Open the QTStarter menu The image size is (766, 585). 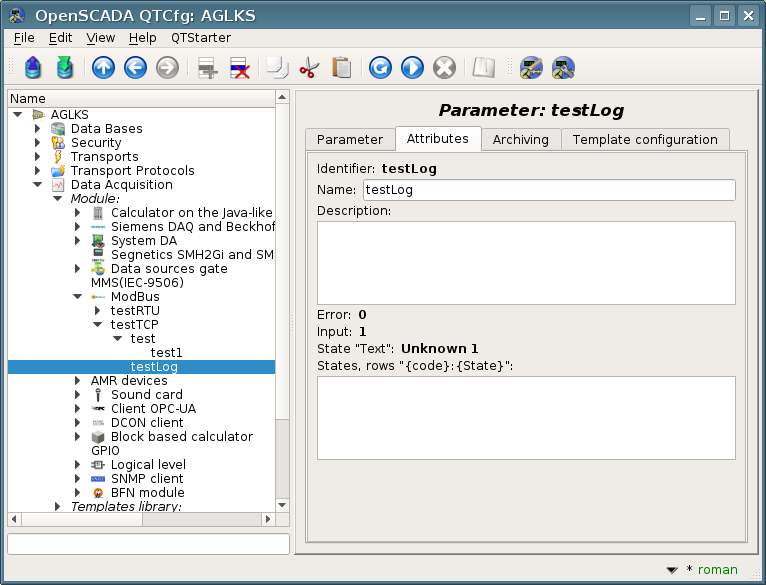[201, 38]
